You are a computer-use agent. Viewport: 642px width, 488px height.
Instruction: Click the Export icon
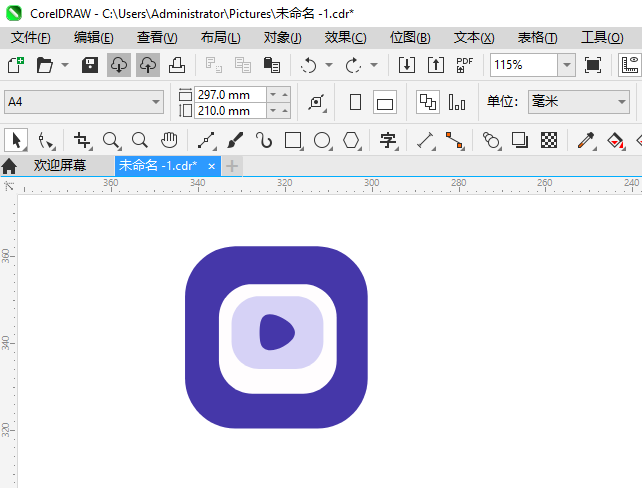(x=436, y=65)
